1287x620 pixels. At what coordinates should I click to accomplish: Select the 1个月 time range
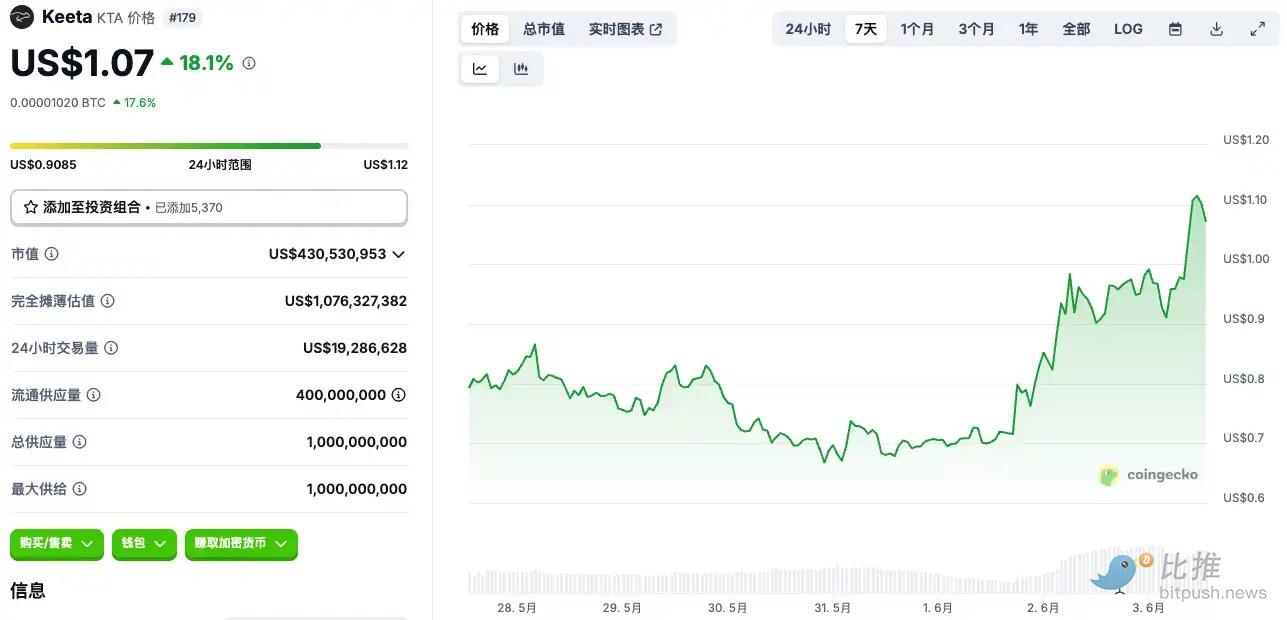pos(917,29)
